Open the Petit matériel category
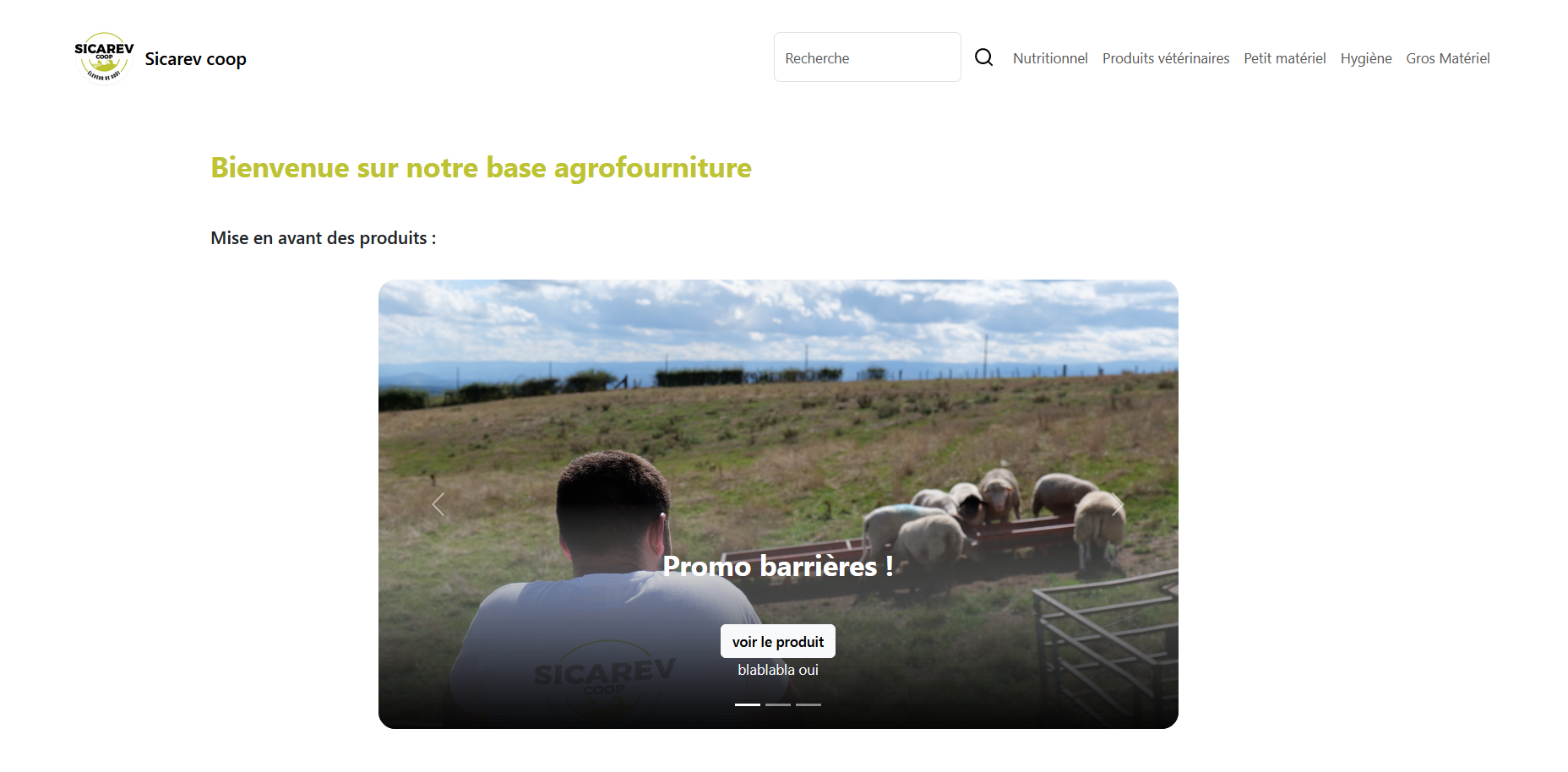 pyautogui.click(x=1285, y=58)
